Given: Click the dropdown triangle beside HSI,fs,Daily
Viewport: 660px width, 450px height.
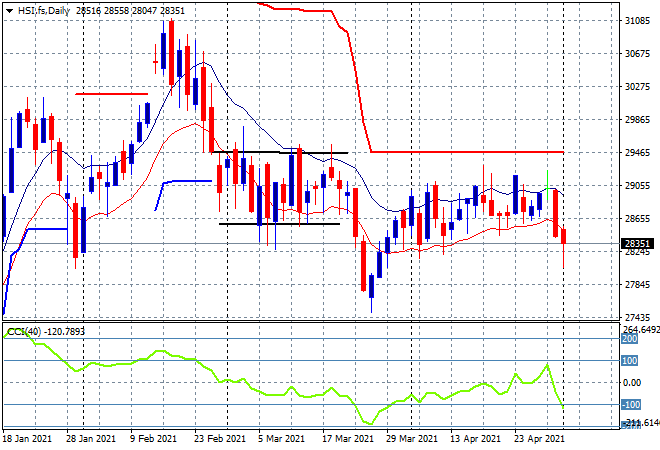Looking at the screenshot, I should [9, 11].
